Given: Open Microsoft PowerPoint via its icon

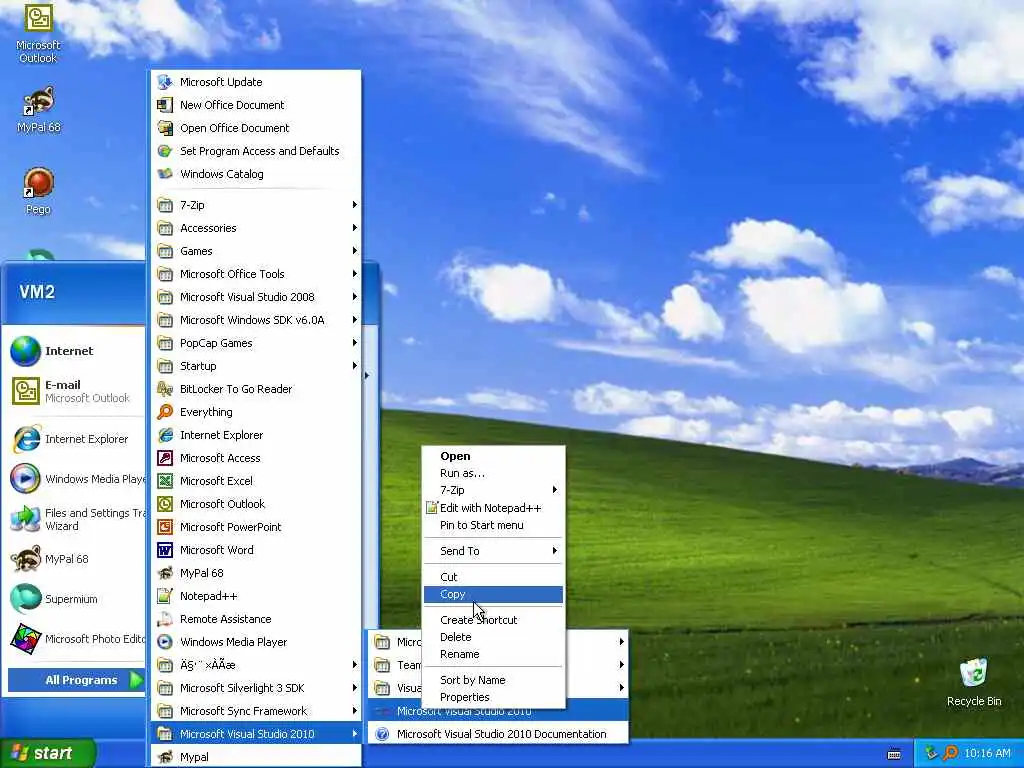Looking at the screenshot, I should [165, 526].
